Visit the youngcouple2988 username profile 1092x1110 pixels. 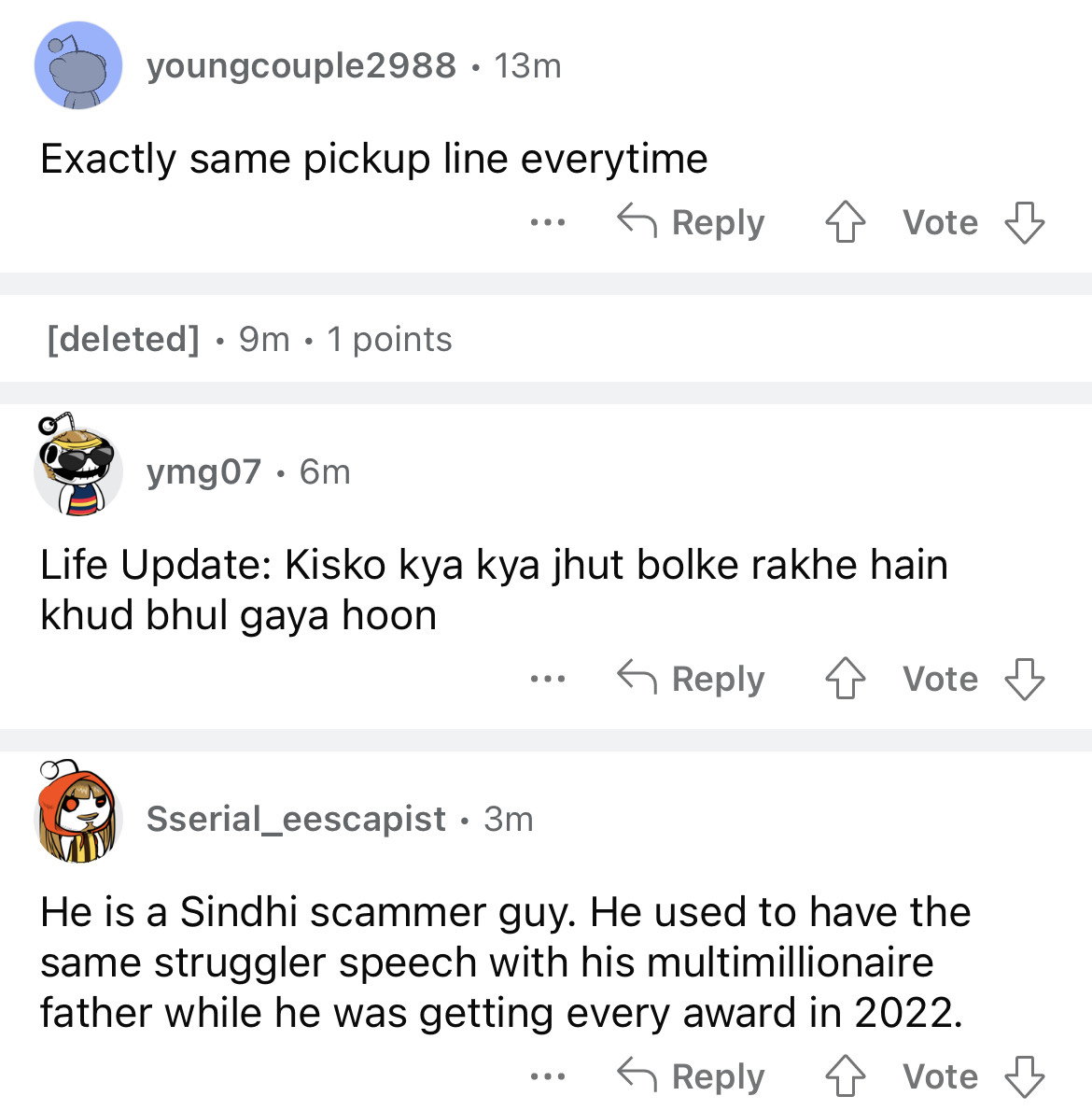point(301,66)
